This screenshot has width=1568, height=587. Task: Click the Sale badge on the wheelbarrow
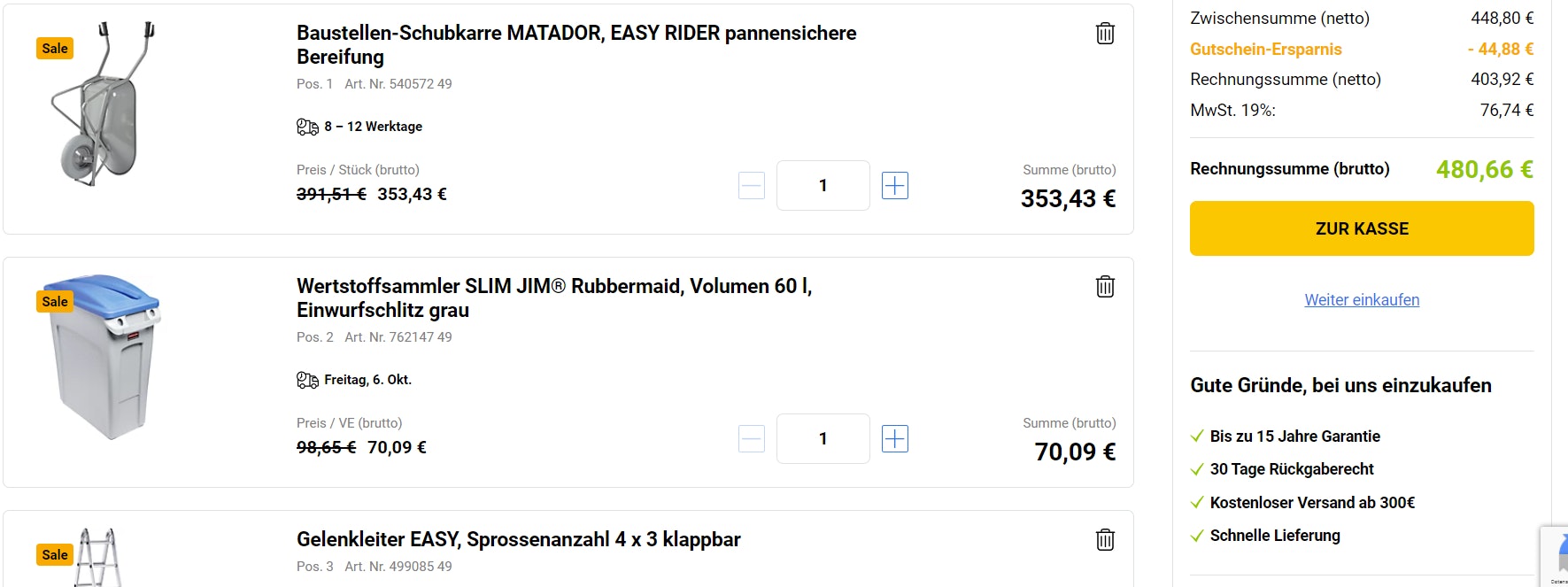(x=55, y=49)
